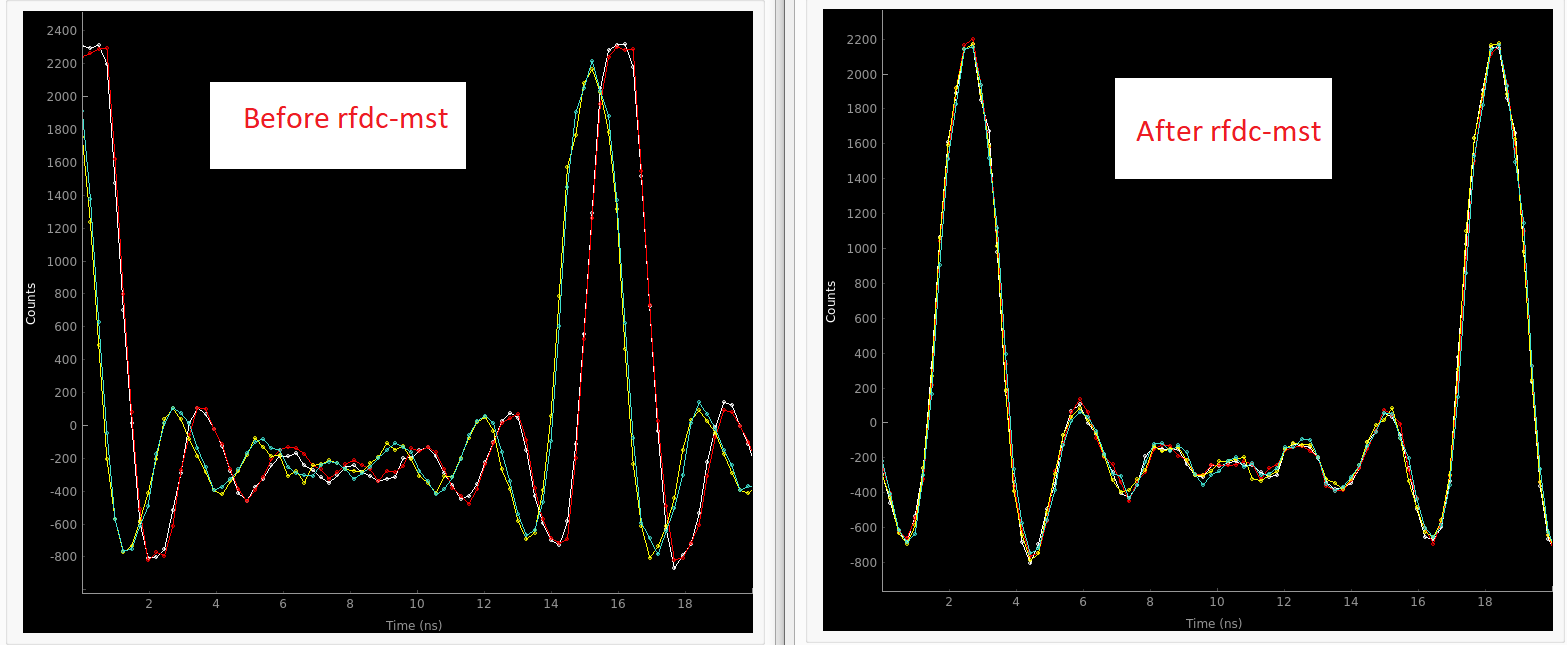Click the second waveform peak in the After plot

1495,45
